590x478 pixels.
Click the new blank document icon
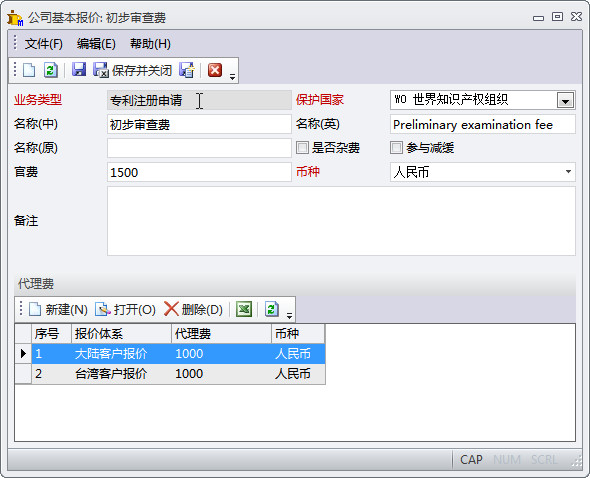click(29, 70)
